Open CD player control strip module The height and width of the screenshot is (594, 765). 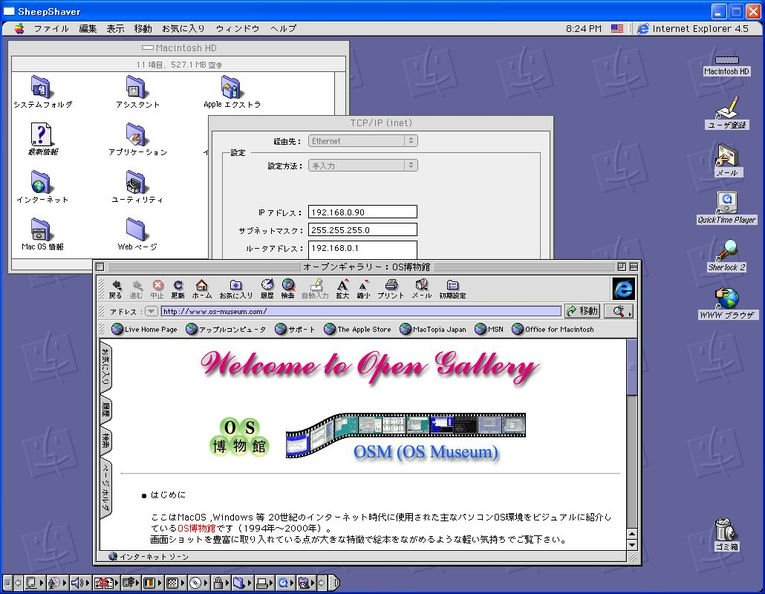[x=197, y=582]
